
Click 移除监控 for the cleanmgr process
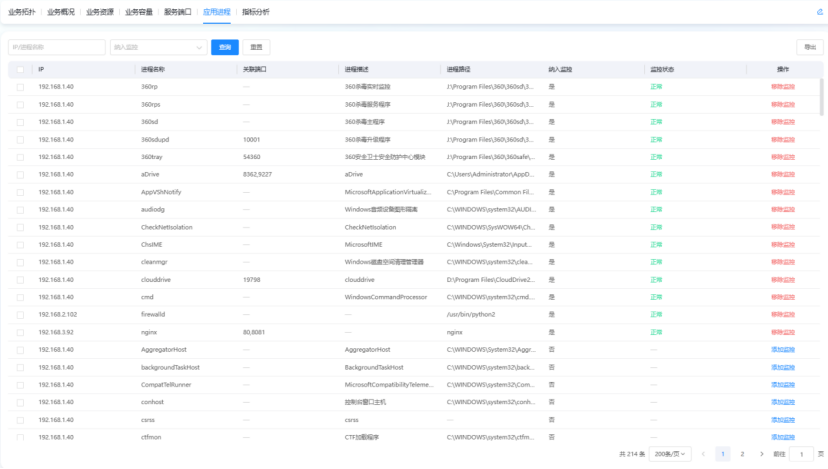783,262
